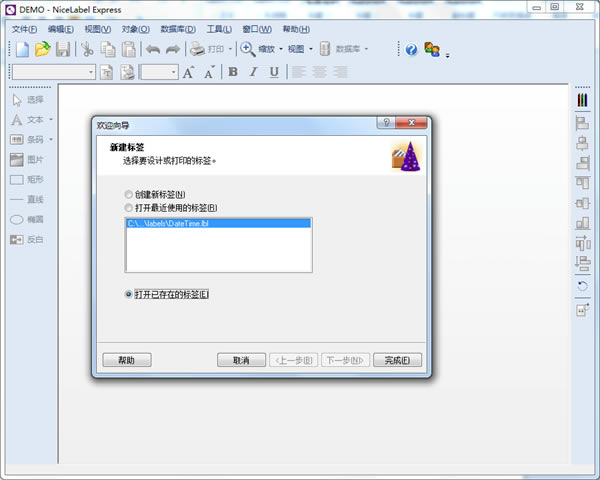This screenshot has height=480, width=600.
Task: Expand the print (打印) dropdown arrow
Action: [230, 49]
